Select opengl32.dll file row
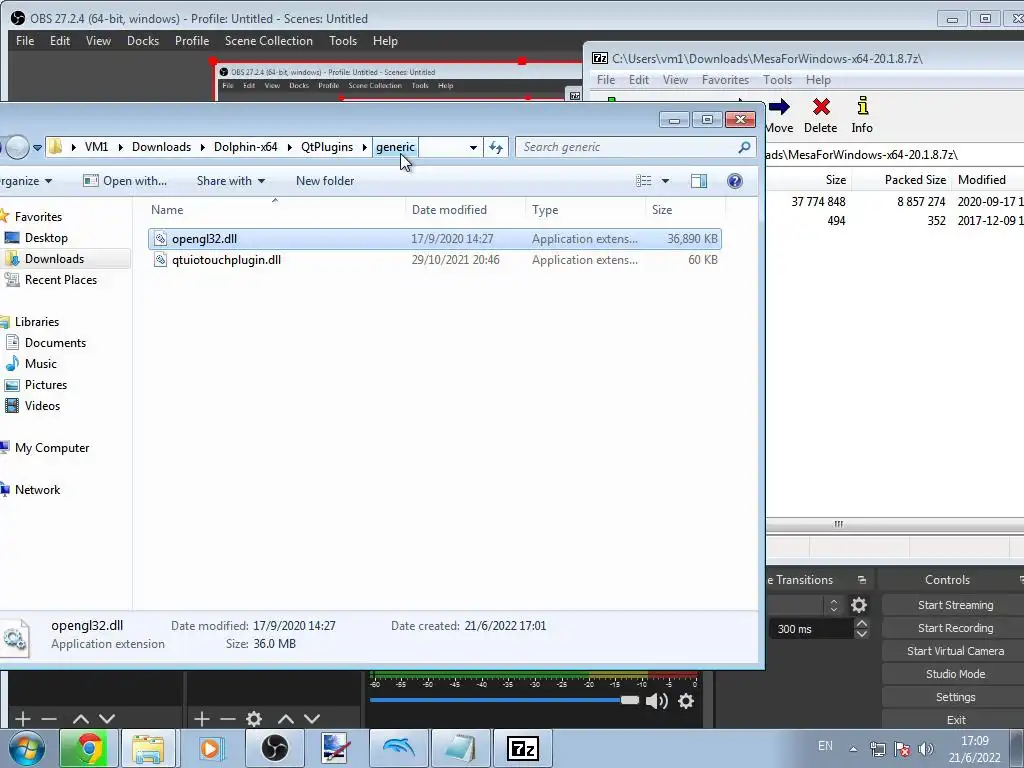This screenshot has height=768, width=1024. 435,239
